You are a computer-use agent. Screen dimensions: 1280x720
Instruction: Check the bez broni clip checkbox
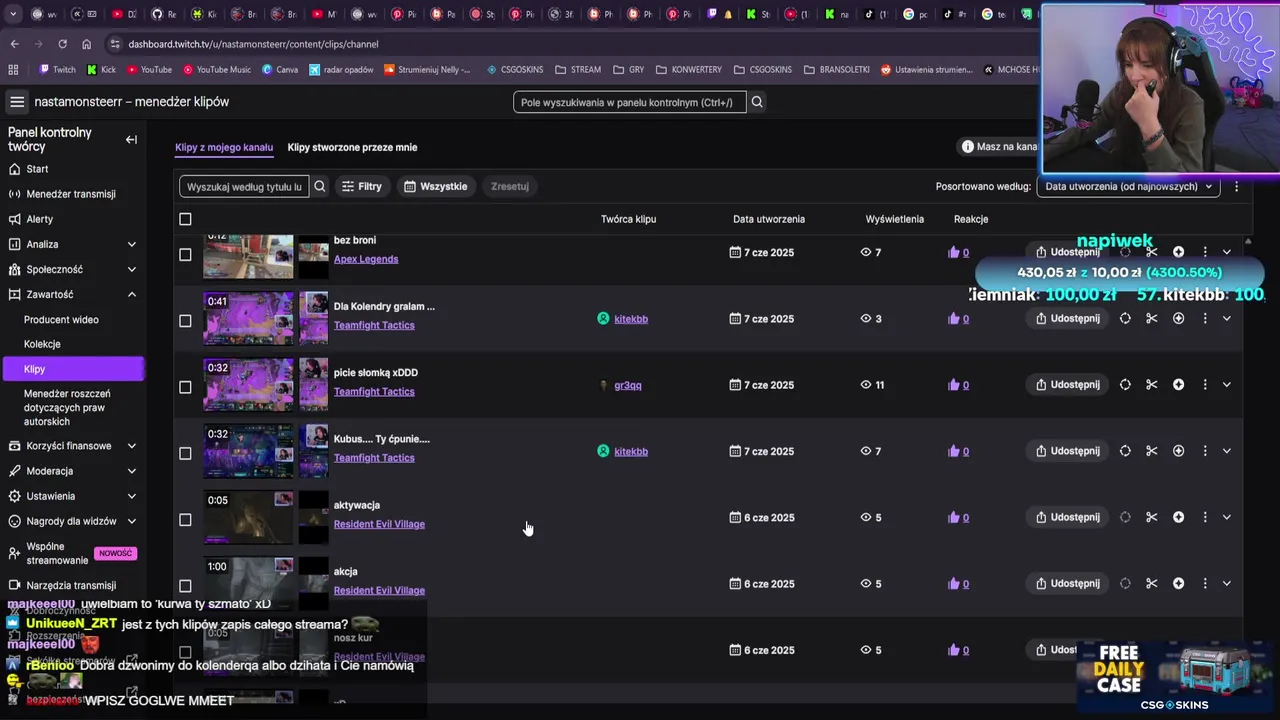(x=185, y=255)
